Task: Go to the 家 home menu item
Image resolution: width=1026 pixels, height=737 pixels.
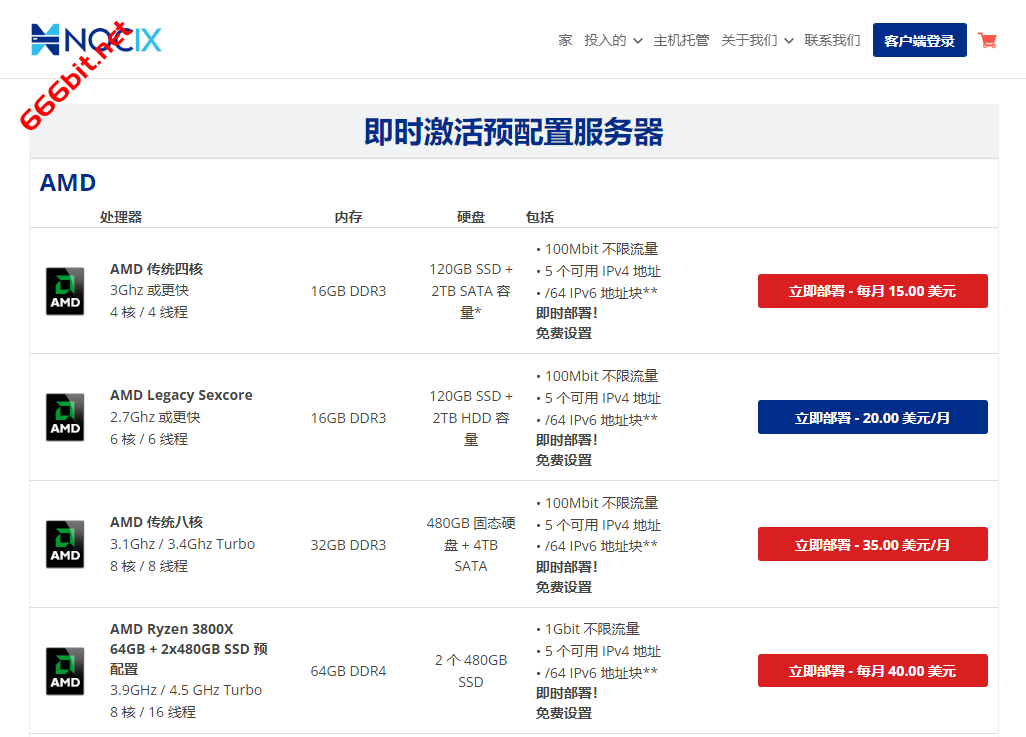Action: 565,40
